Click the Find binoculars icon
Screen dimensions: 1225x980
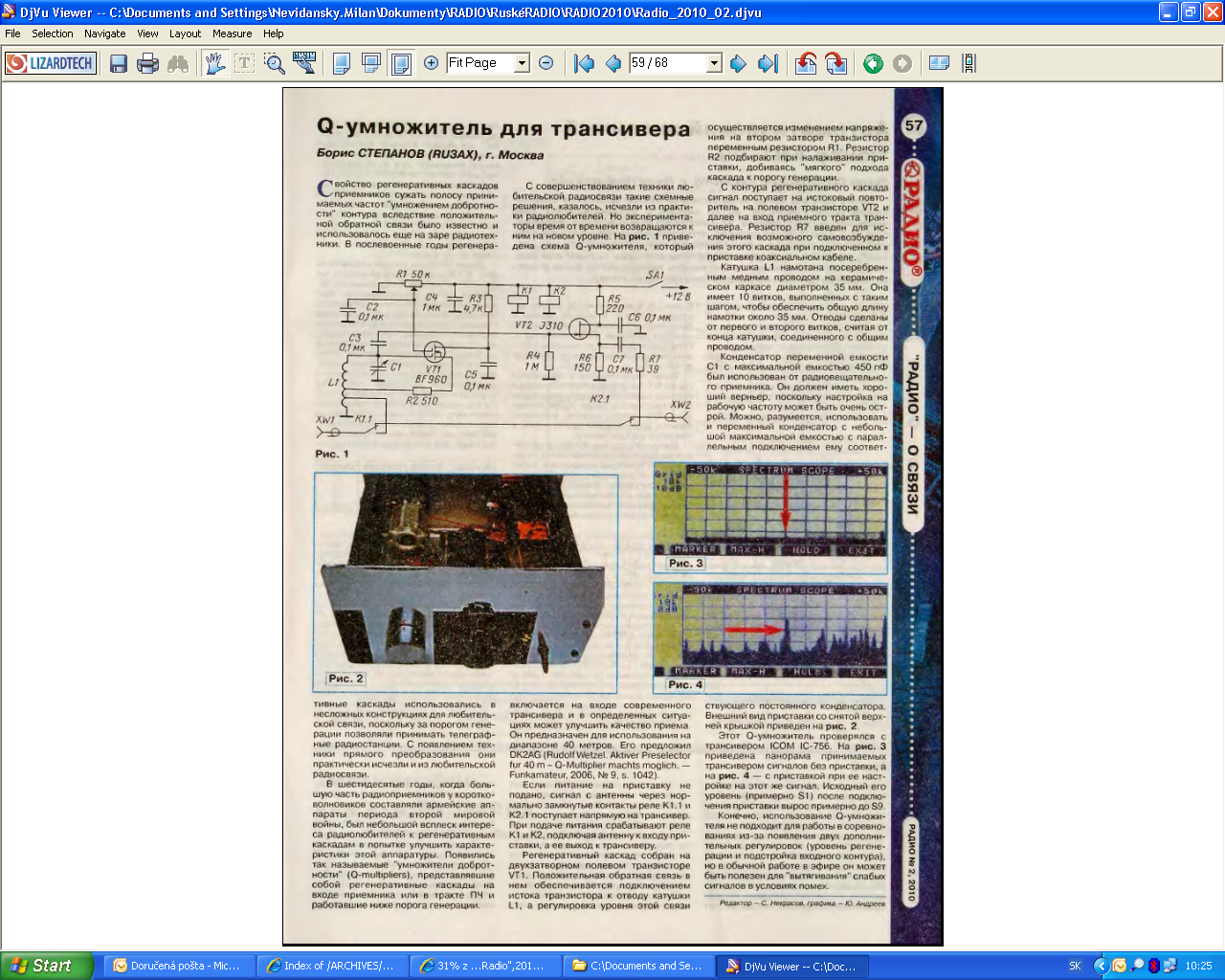click(178, 63)
